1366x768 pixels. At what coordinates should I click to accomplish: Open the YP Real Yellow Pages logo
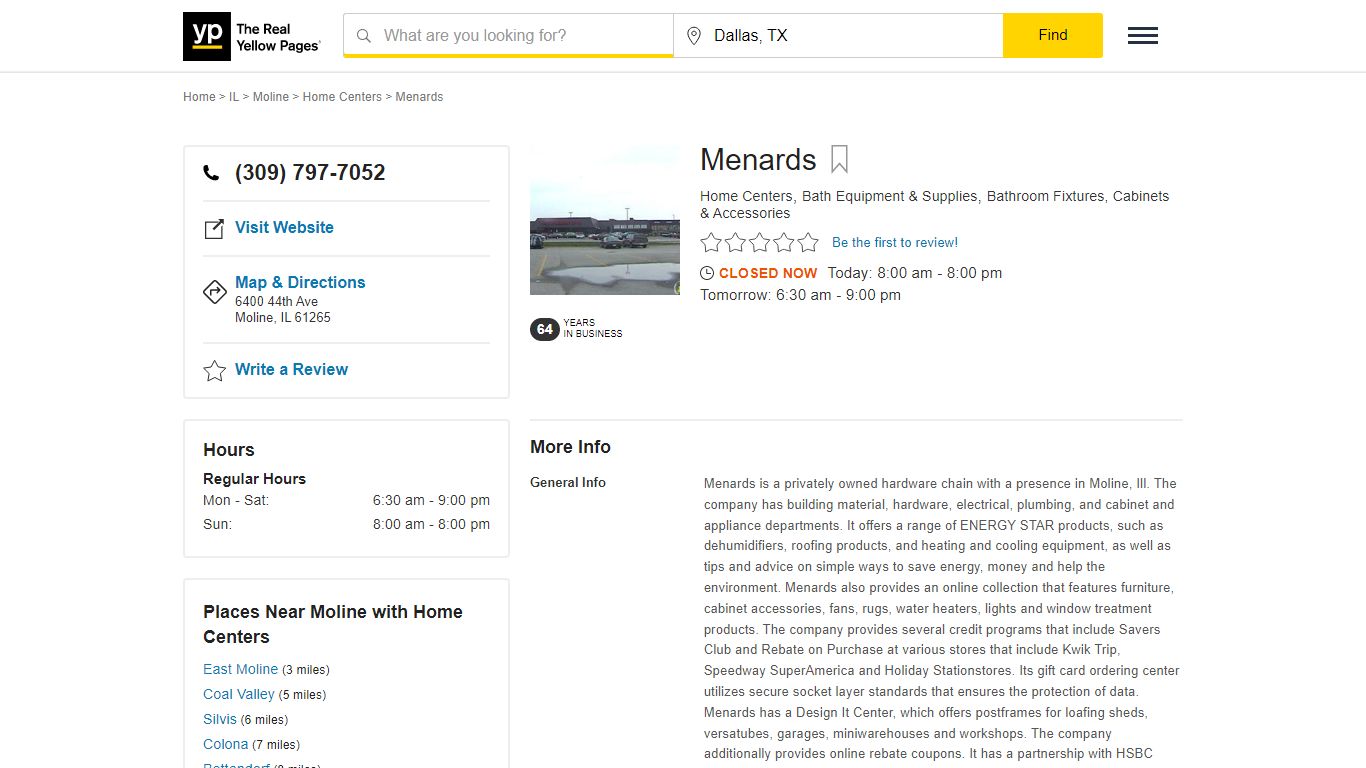tap(252, 36)
